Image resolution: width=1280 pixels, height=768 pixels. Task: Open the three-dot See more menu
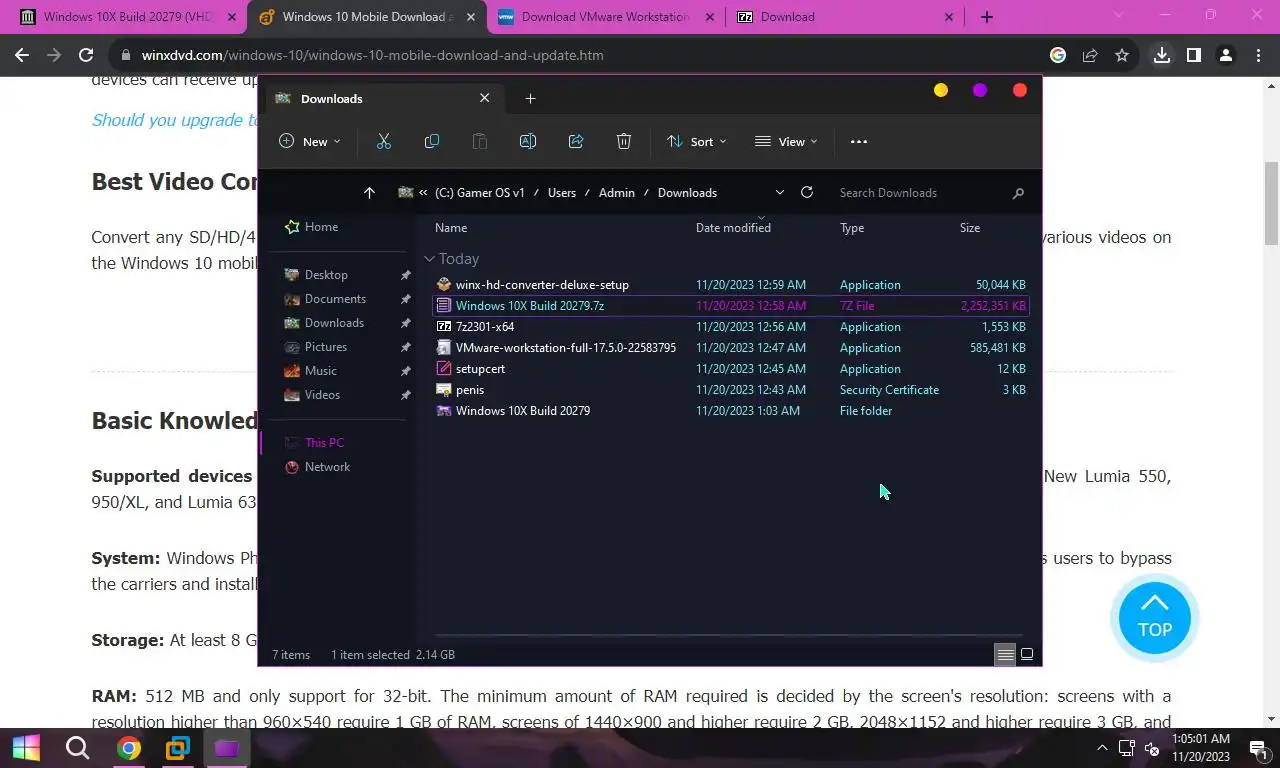click(x=859, y=142)
